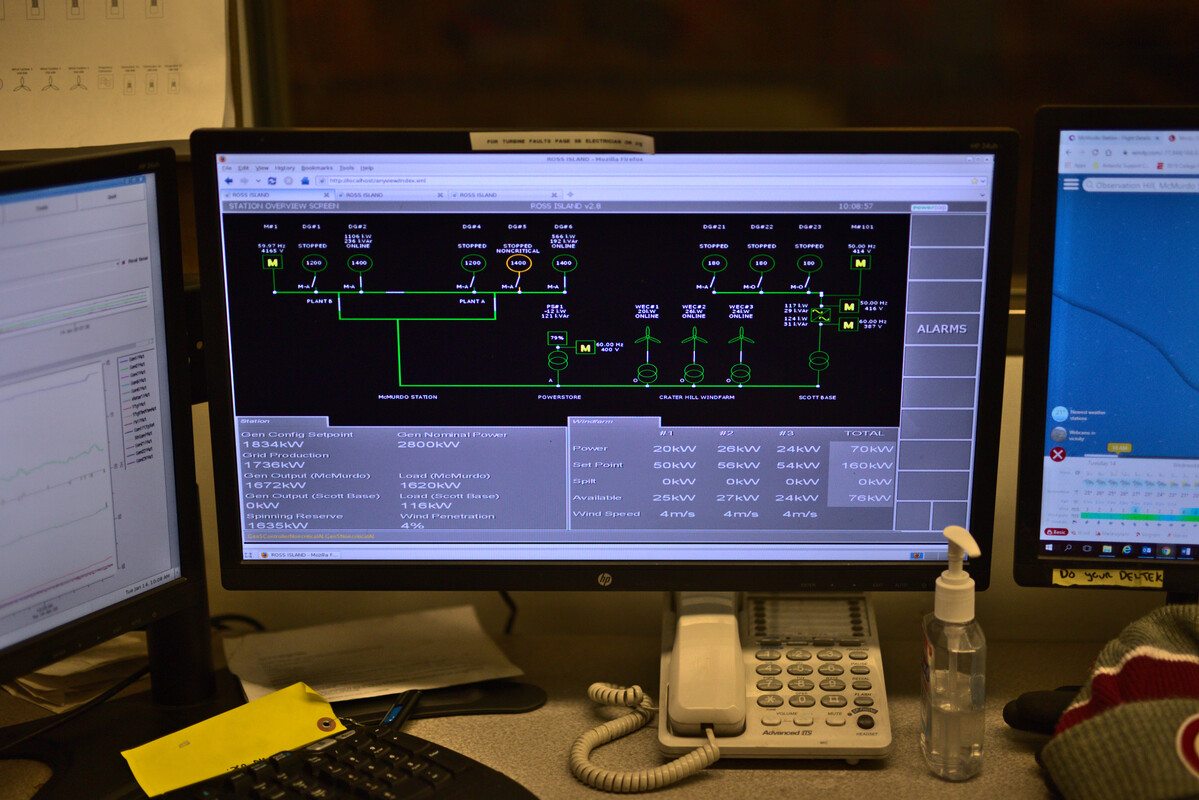Click the Firefox Back arrow button
1199x800 pixels.
[229, 181]
